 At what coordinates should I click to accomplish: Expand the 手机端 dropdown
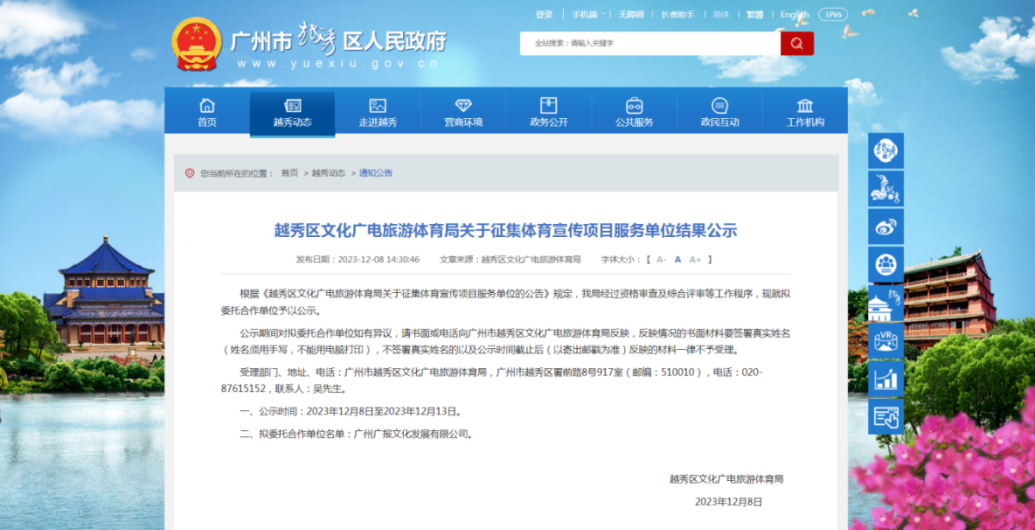click(587, 15)
